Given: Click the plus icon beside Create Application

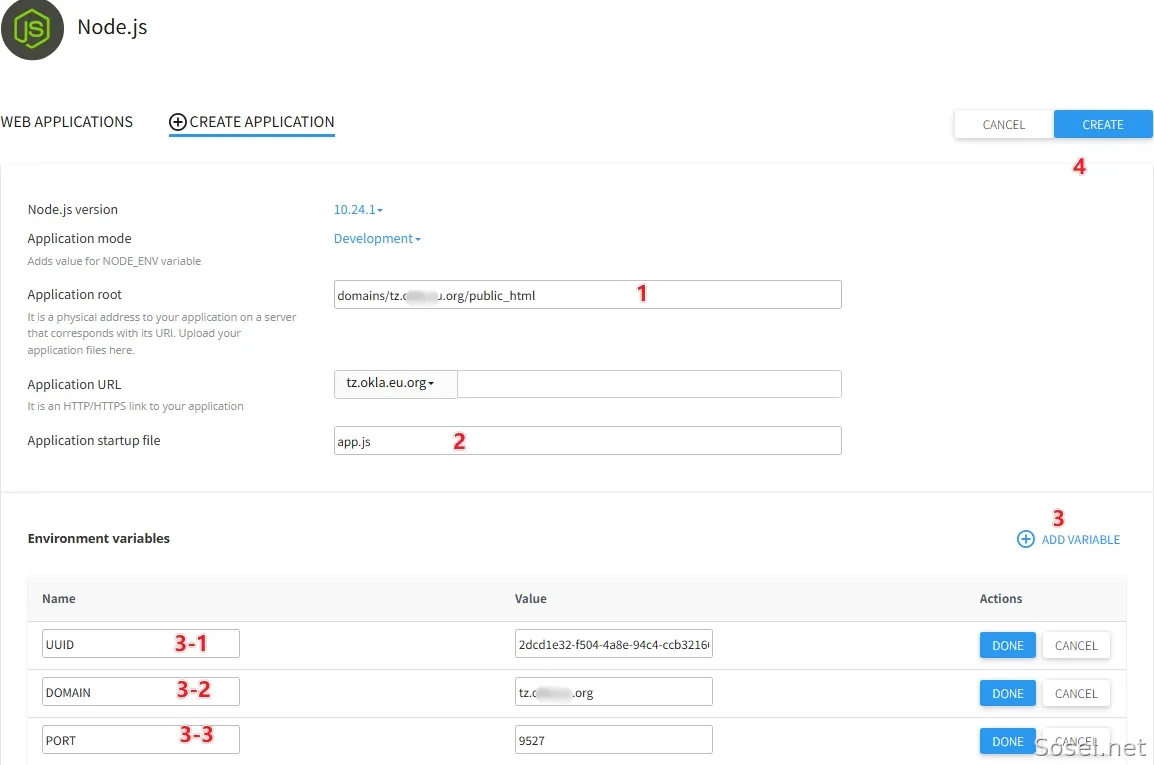Looking at the screenshot, I should tap(177, 122).
